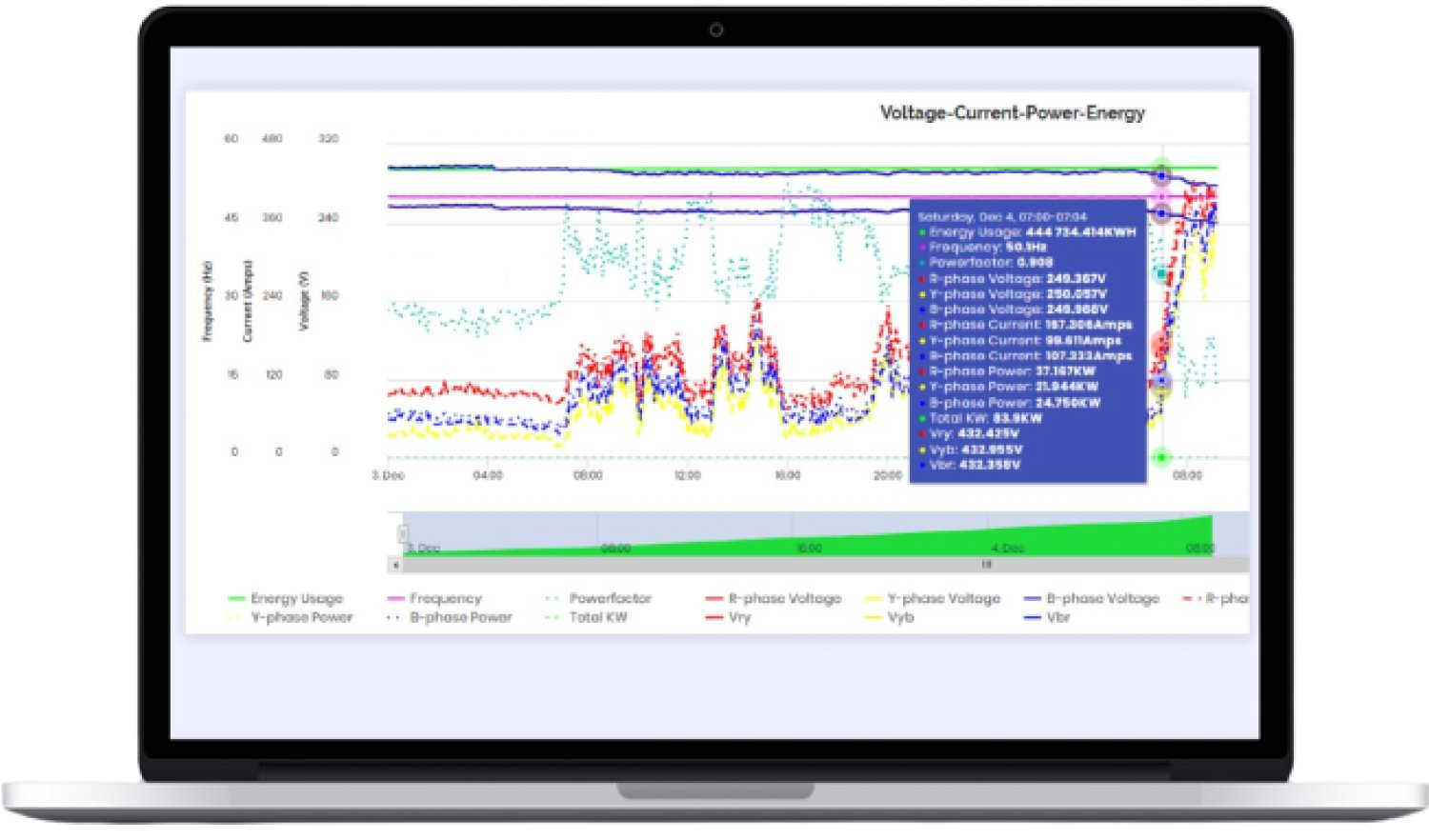Click the blue B-phase Voltage legend icon
This screenshot has width=1429, height=840.
point(1031,598)
